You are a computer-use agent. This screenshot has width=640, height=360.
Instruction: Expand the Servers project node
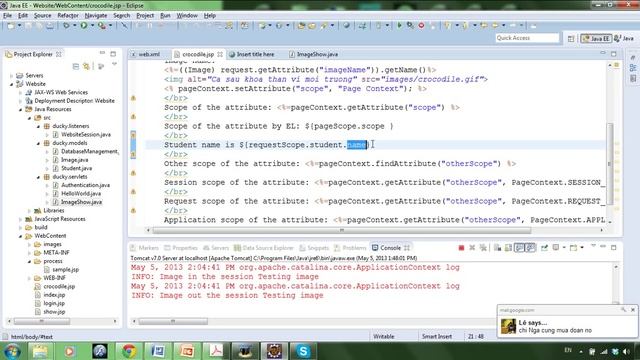pyautogui.click(x=11, y=76)
